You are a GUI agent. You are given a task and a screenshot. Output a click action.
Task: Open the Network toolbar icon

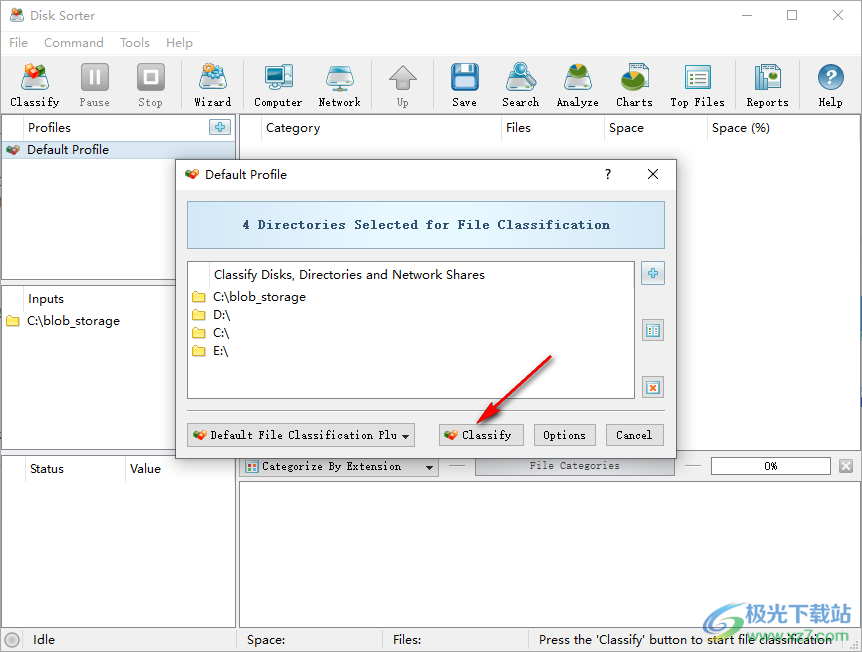click(339, 85)
